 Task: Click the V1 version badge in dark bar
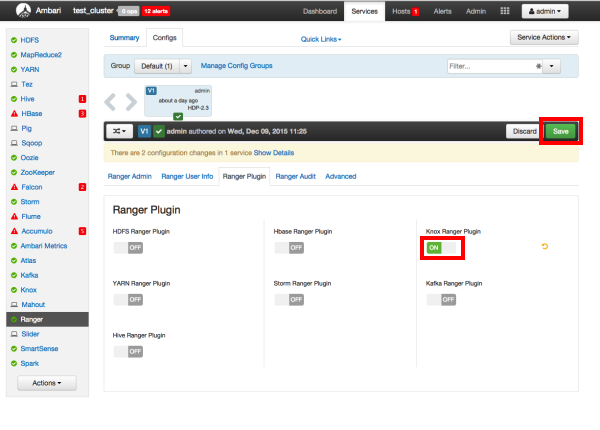pyautogui.click(x=144, y=131)
